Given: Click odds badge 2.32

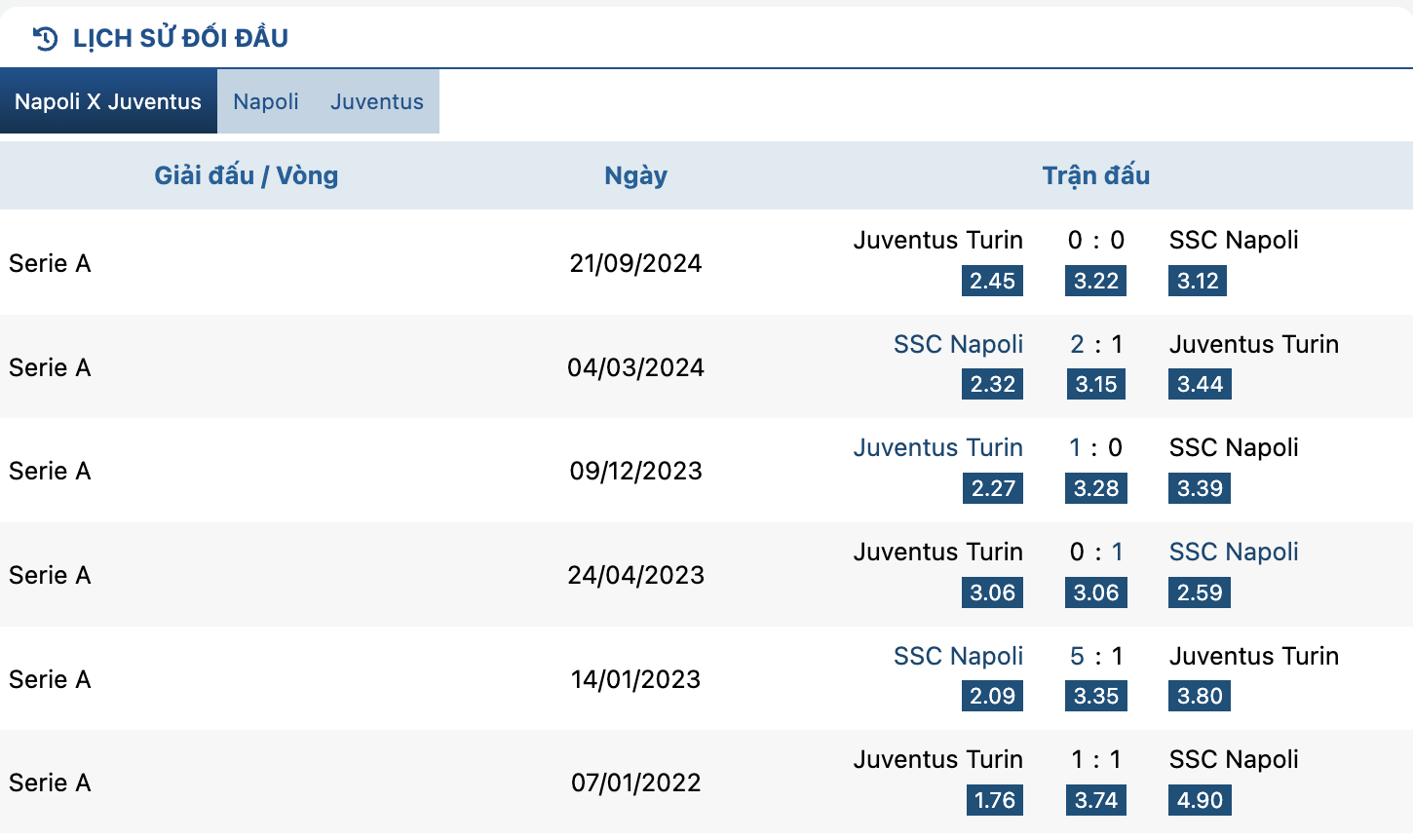Looking at the screenshot, I should (993, 384).
